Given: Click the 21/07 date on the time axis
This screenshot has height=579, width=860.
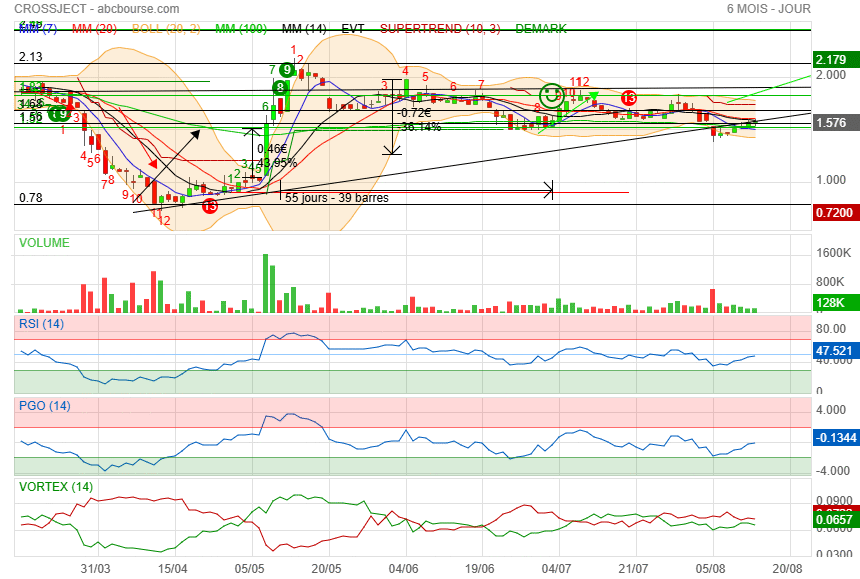Looking at the screenshot, I should coord(633,569).
